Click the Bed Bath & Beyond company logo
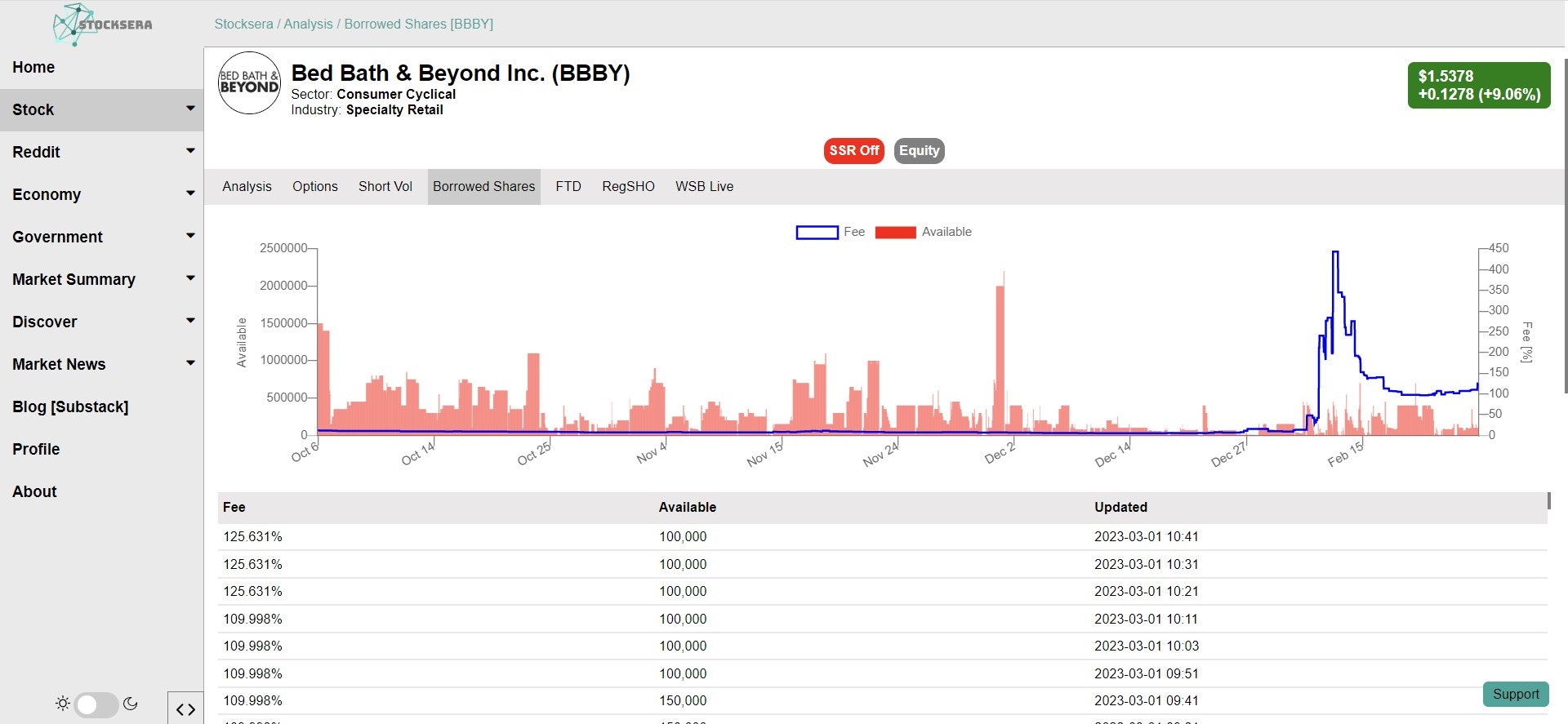The height and width of the screenshot is (724, 1568). (x=250, y=82)
